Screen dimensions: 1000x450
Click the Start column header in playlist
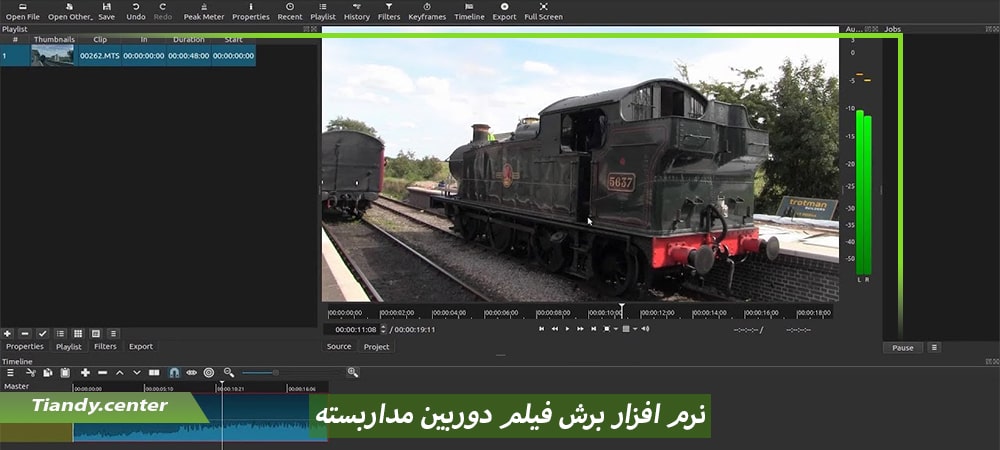[x=233, y=40]
